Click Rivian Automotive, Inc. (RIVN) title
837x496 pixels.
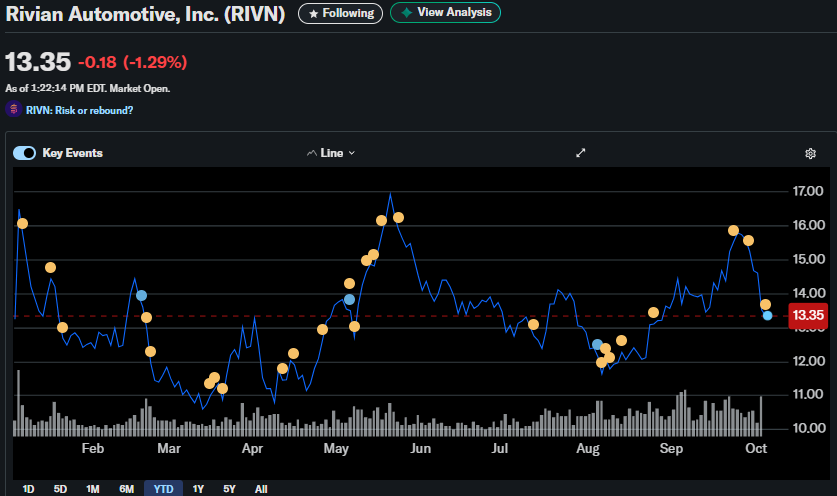(x=145, y=14)
